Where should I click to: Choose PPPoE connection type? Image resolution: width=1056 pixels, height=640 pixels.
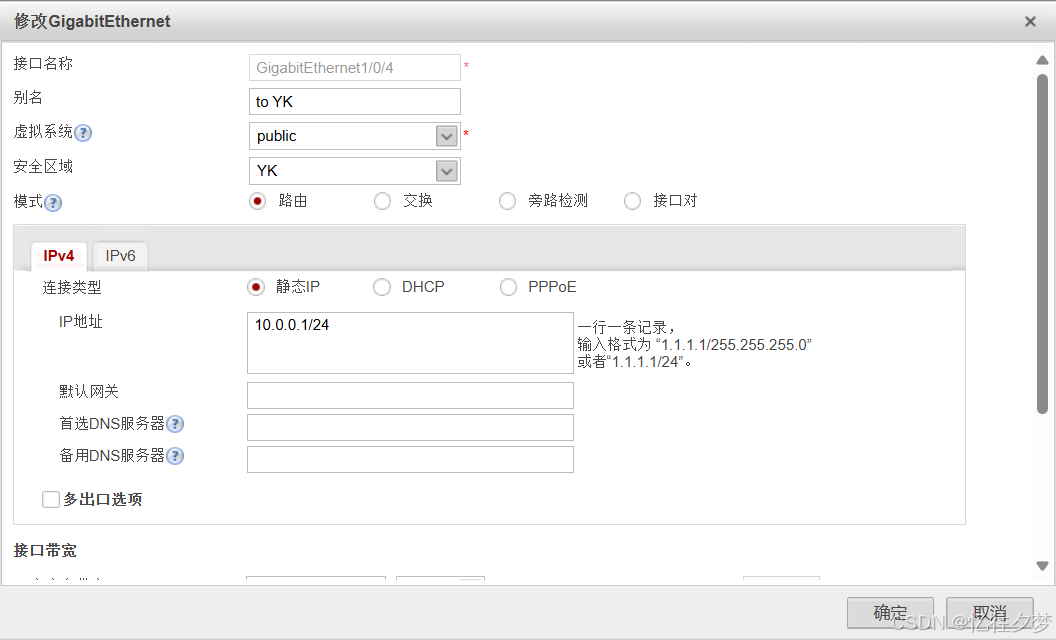pos(508,287)
